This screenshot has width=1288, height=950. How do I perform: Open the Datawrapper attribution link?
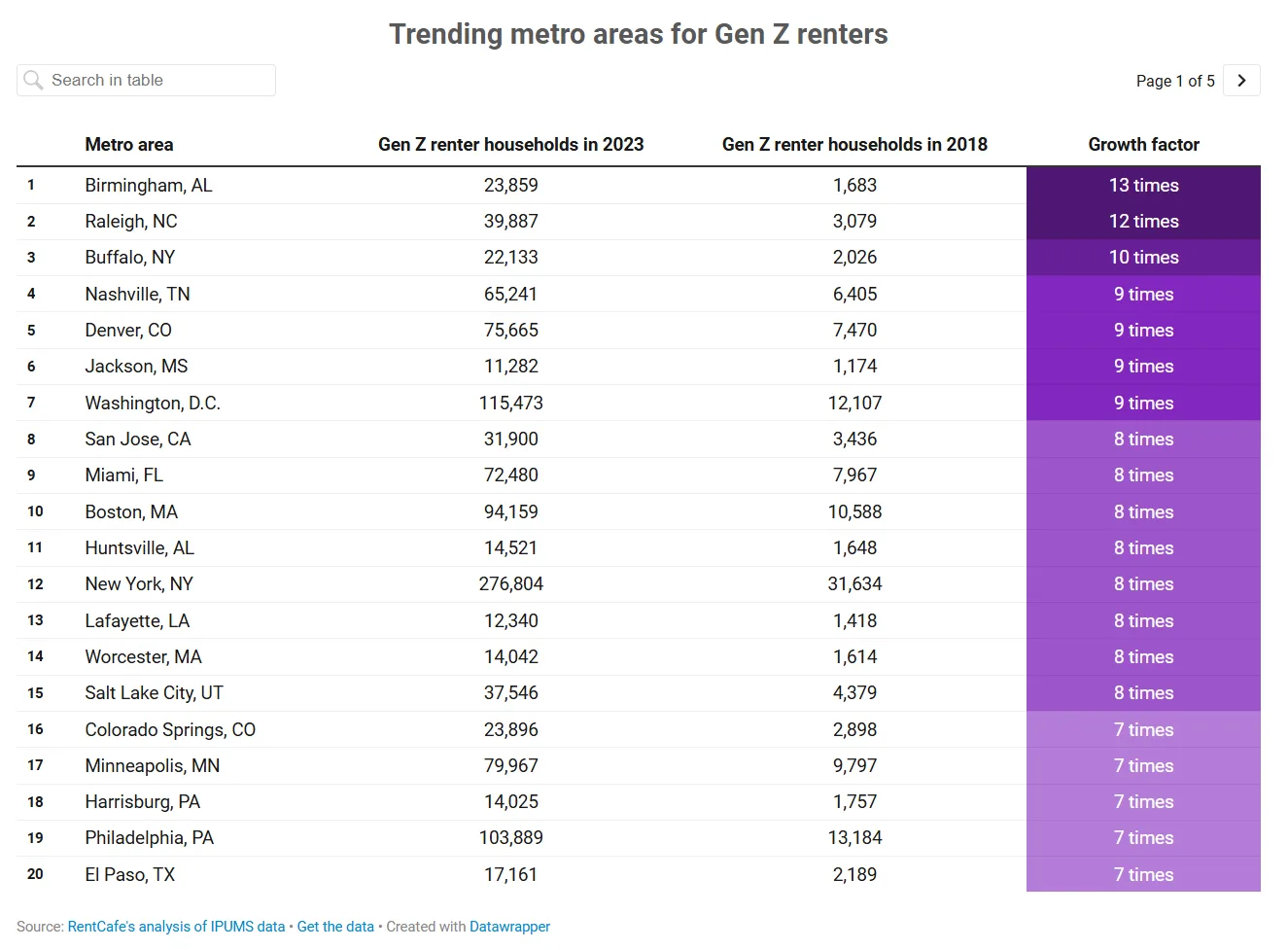coord(509,926)
